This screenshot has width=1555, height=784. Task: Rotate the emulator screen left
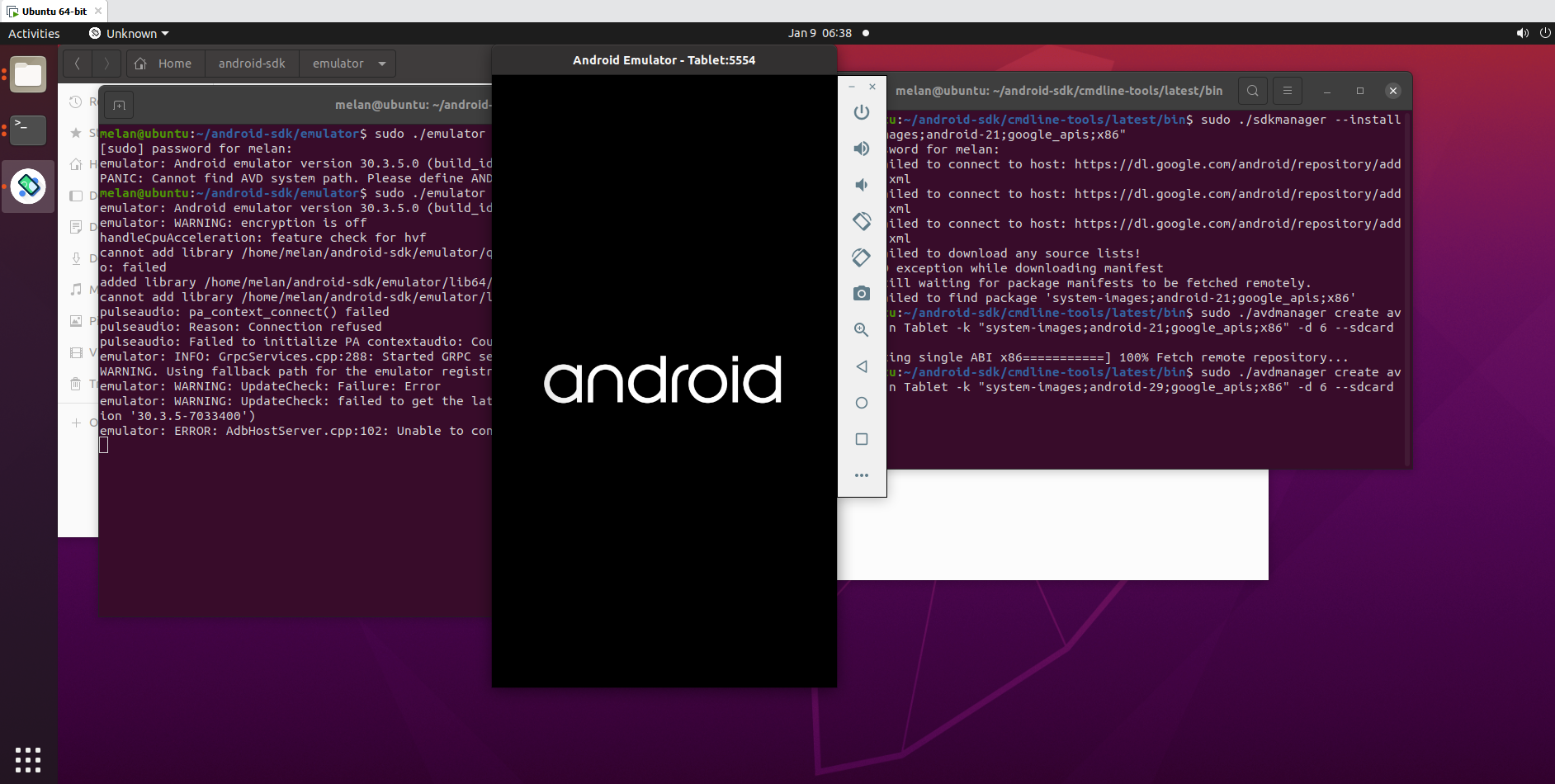pos(862,221)
